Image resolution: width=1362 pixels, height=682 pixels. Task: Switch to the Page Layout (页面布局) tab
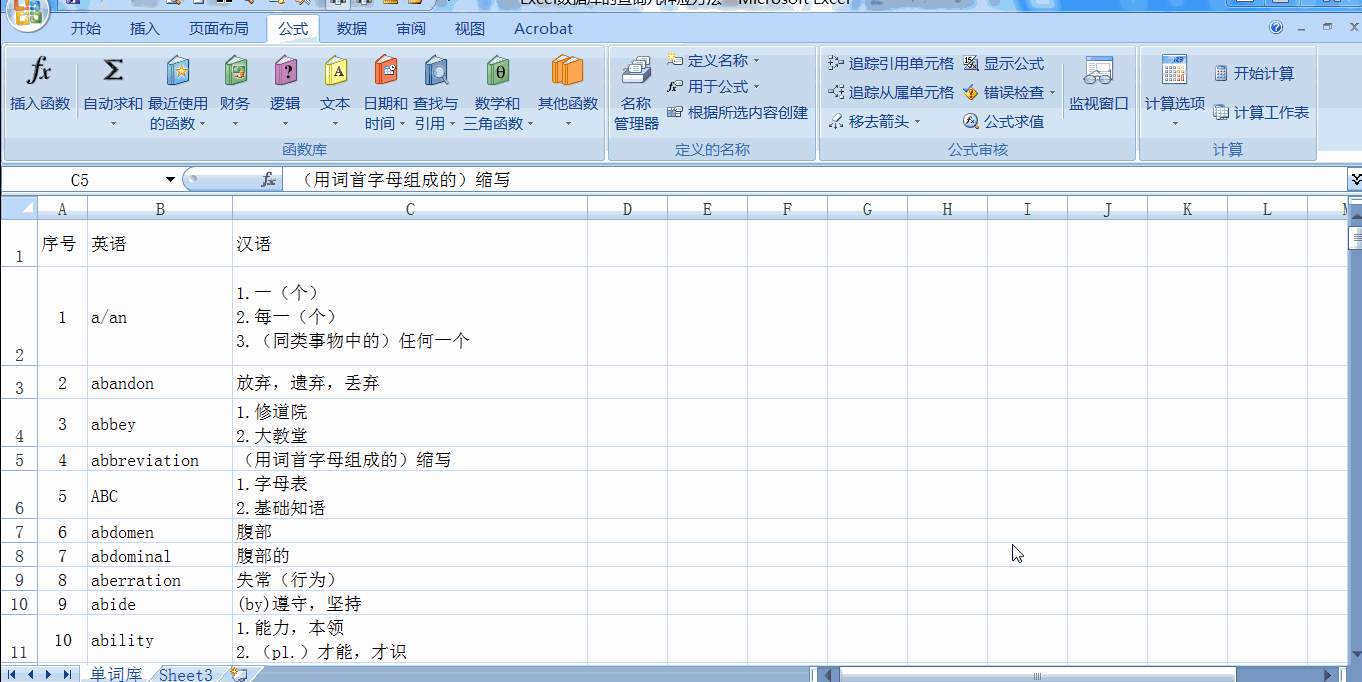pyautogui.click(x=219, y=28)
